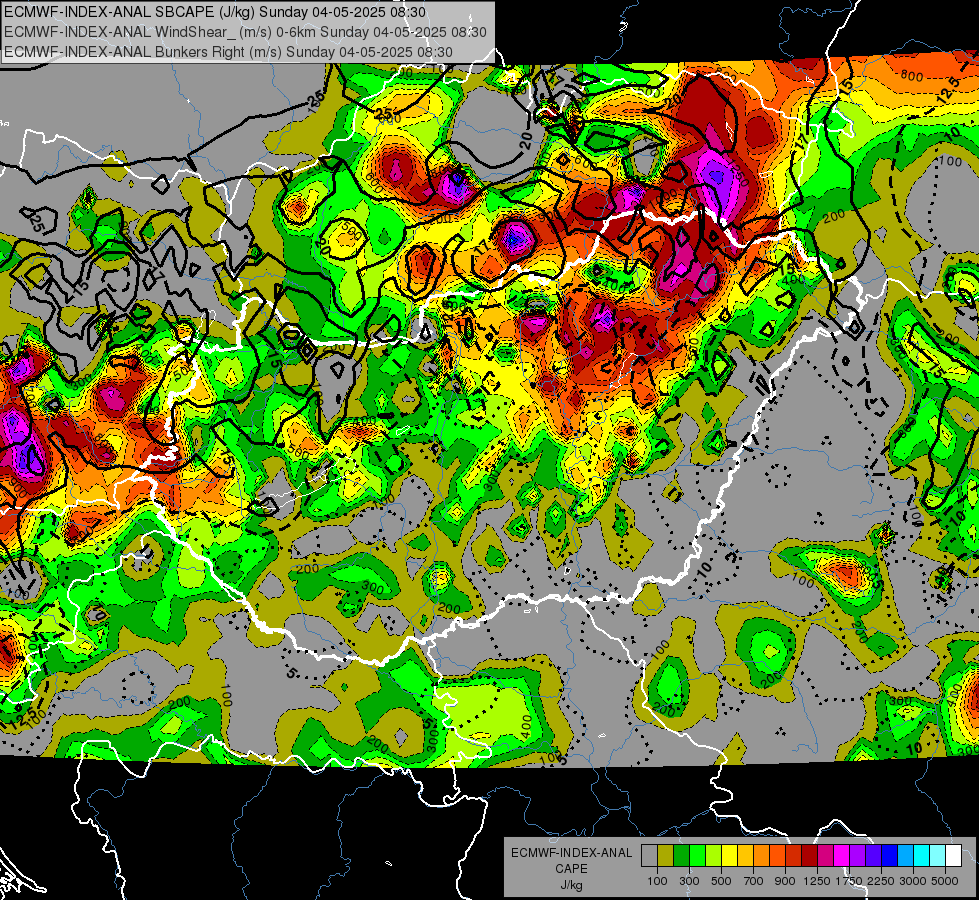Viewport: 979px width, 900px height.
Task: Select the pure blue legend swatch
Action: click(x=890, y=855)
